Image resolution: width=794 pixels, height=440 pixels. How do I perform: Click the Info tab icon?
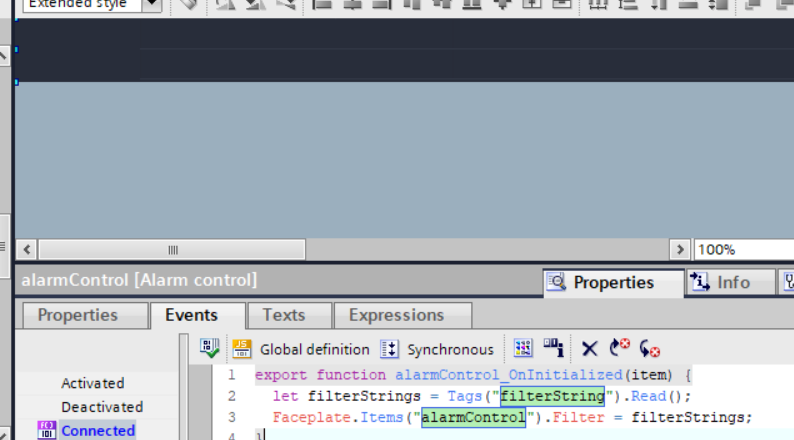[700, 282]
